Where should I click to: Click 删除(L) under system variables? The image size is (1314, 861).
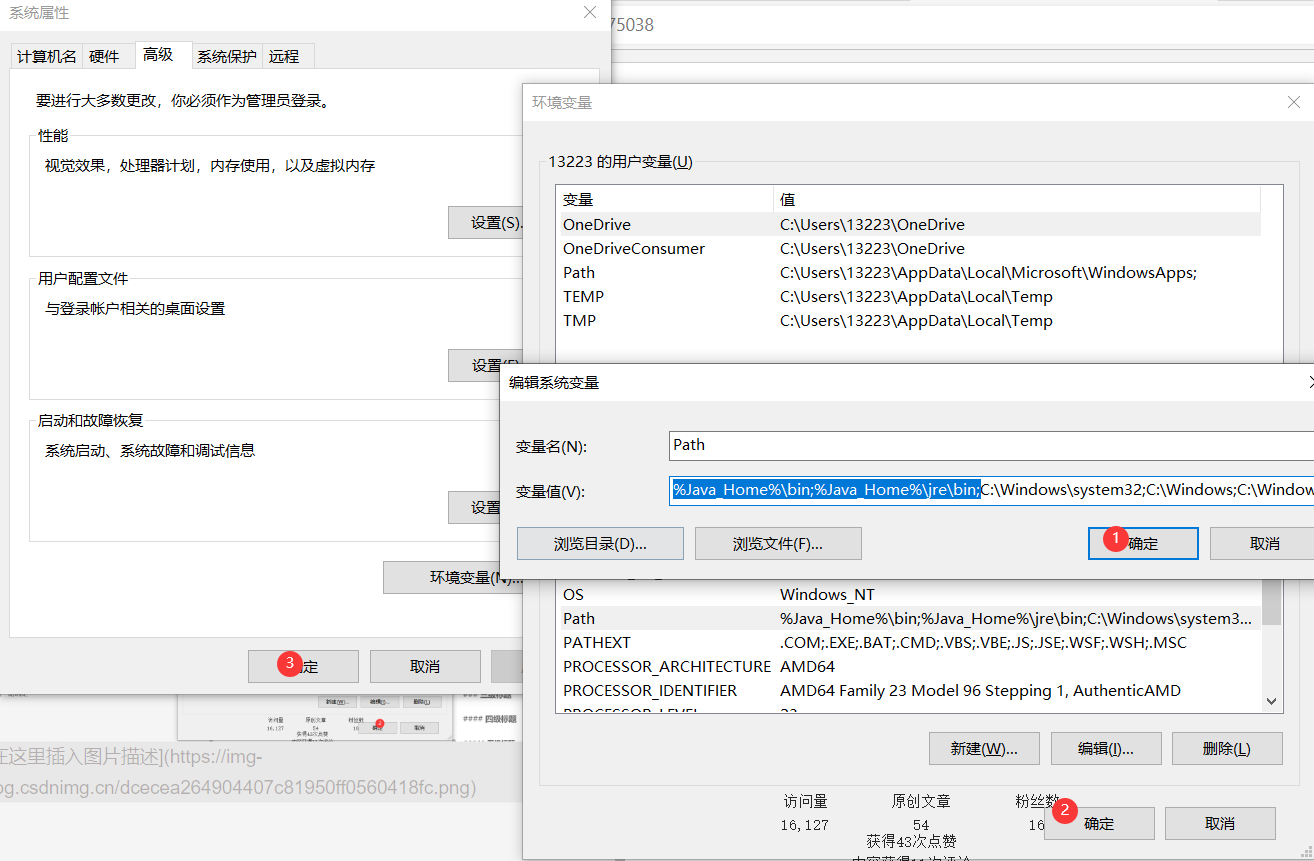[1227, 748]
